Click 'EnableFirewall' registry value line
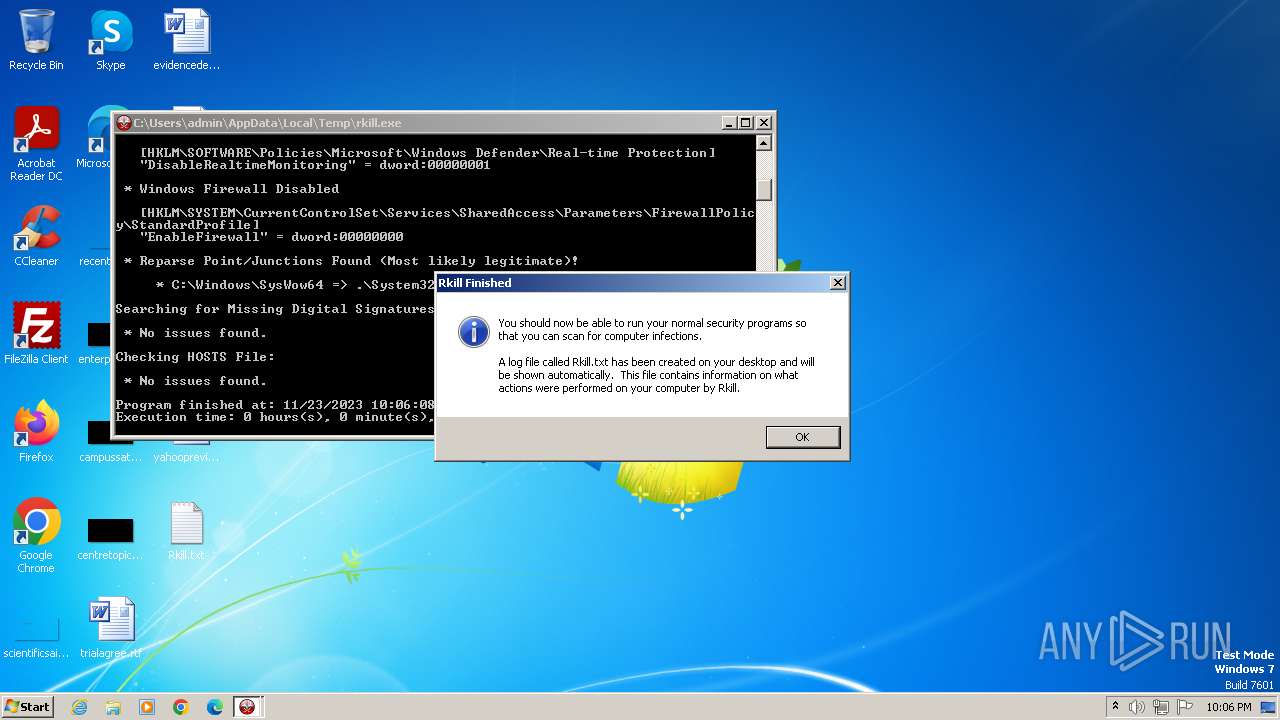Screen dimensions: 1280x720 point(271,237)
